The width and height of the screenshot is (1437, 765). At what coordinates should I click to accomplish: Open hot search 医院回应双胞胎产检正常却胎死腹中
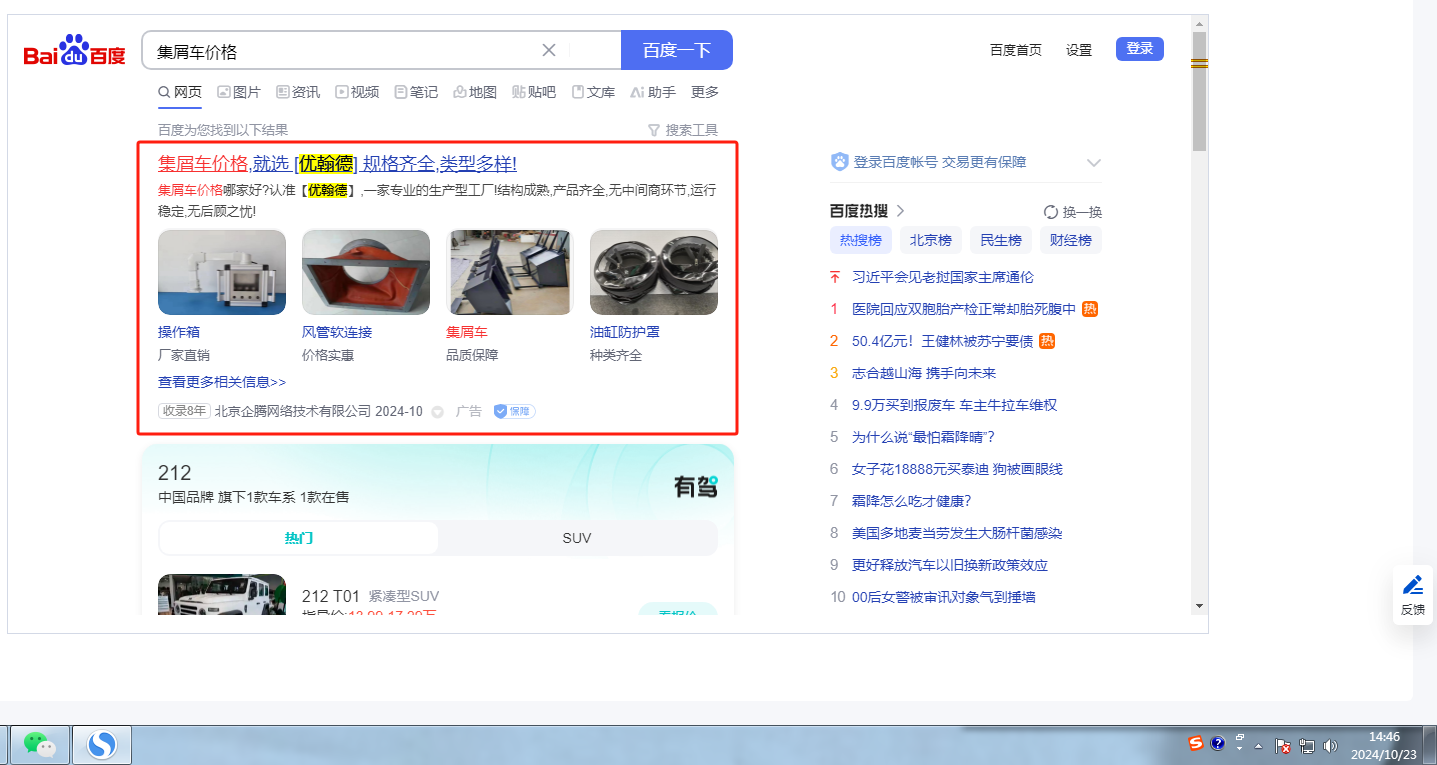tap(964, 309)
